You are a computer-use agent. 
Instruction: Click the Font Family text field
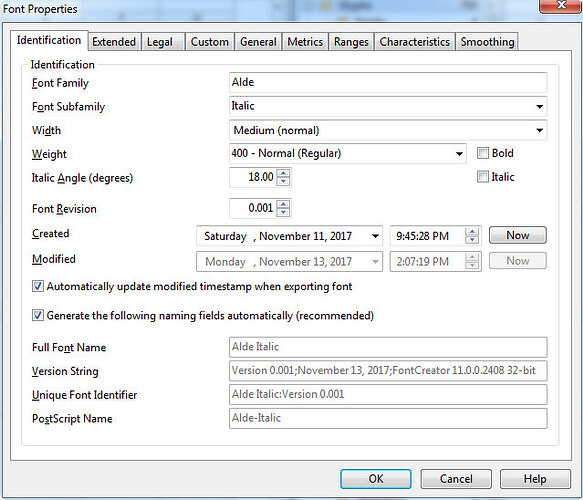(x=388, y=82)
